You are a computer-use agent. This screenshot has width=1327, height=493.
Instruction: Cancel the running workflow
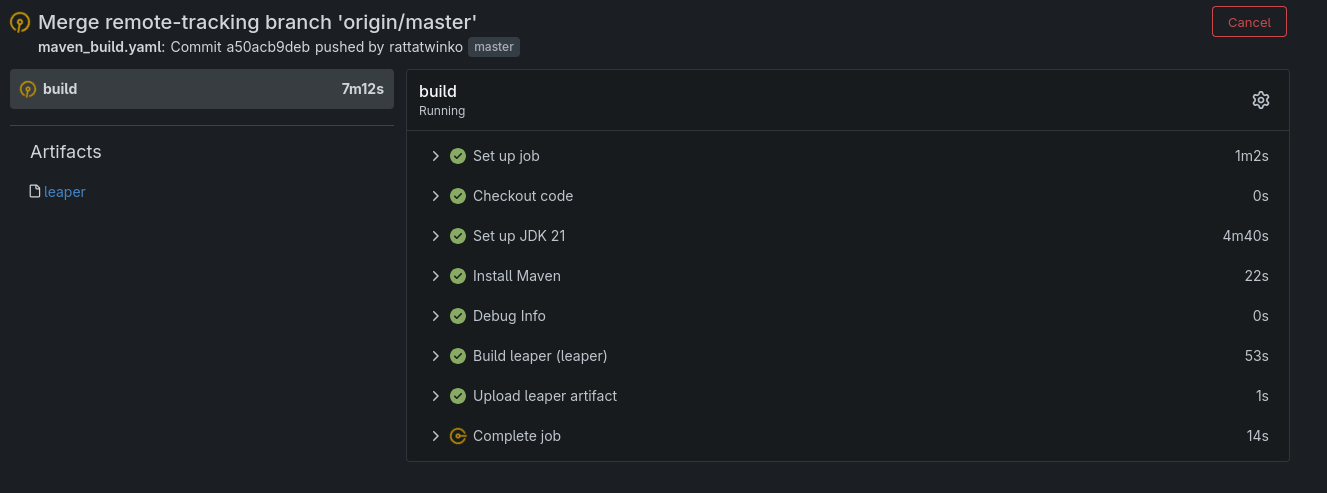(x=1249, y=22)
